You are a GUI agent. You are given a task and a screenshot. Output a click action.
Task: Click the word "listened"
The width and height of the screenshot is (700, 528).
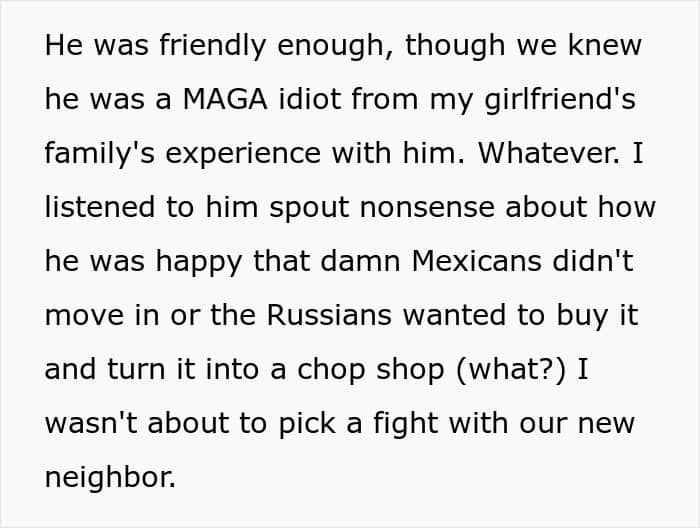point(100,207)
